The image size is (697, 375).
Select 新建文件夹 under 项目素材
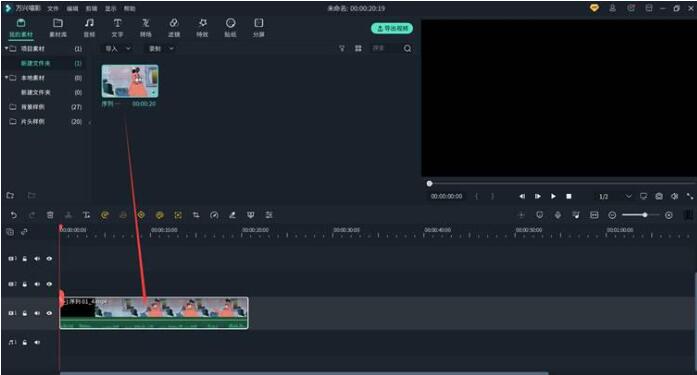(36, 63)
